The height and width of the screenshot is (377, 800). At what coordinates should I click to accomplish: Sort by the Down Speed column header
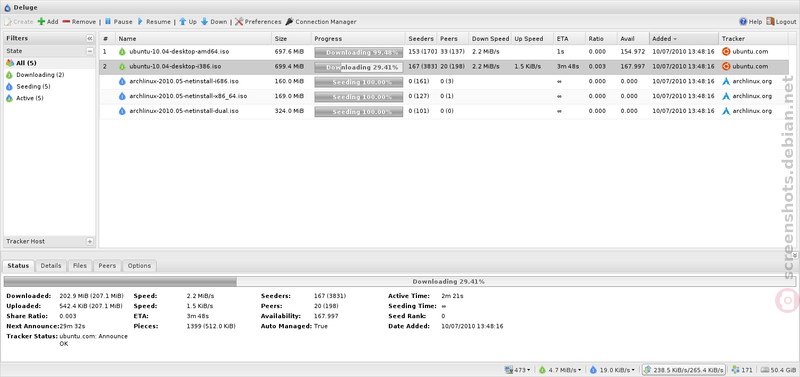[x=490, y=39]
